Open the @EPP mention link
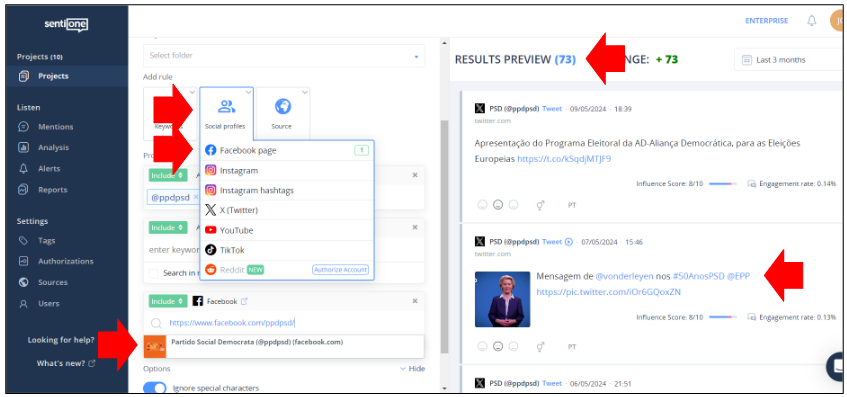847x397 pixels. (x=738, y=276)
